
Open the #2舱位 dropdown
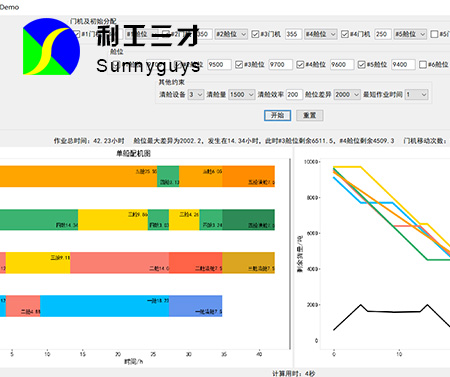[231, 34]
